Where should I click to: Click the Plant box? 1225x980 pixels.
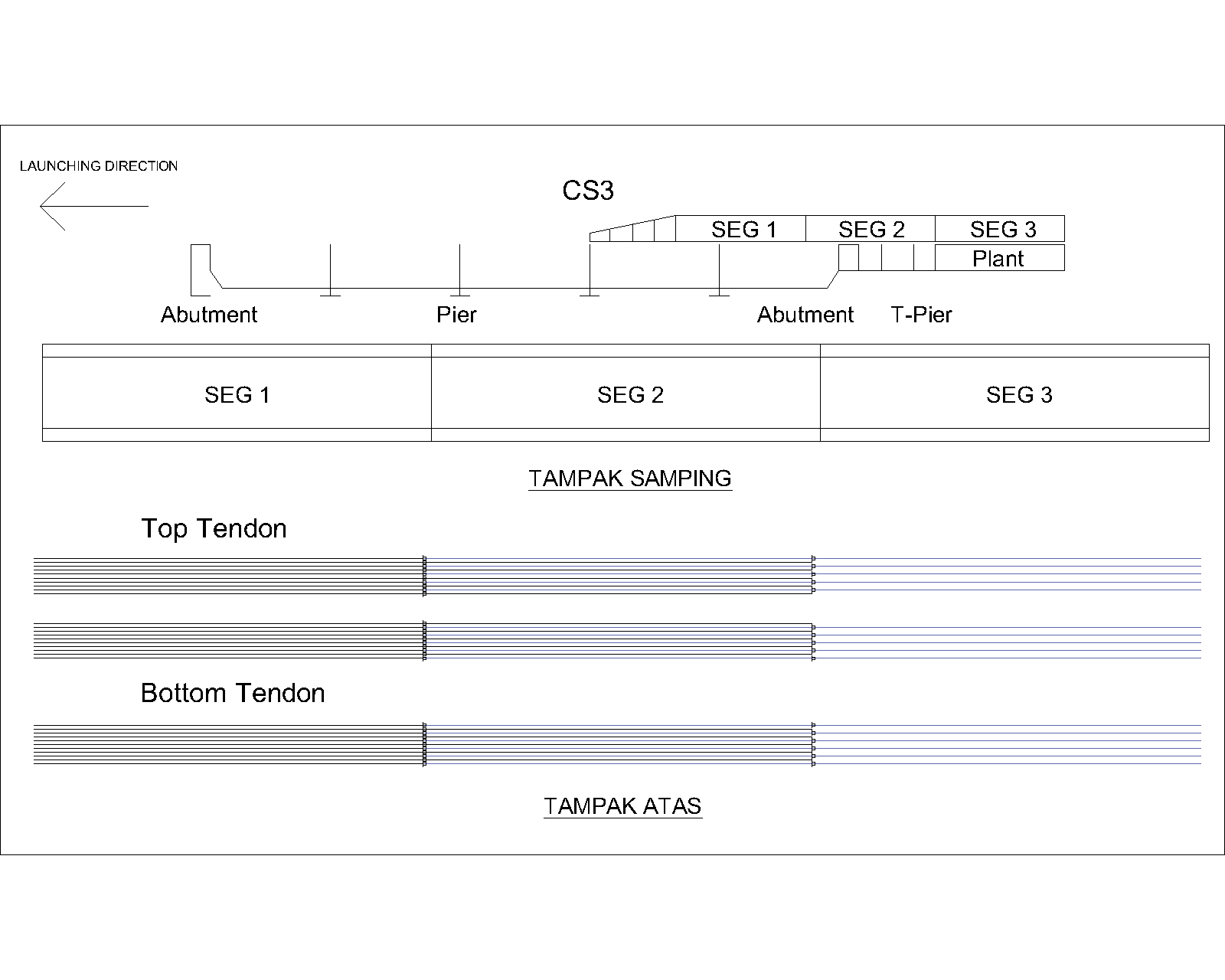(998, 259)
